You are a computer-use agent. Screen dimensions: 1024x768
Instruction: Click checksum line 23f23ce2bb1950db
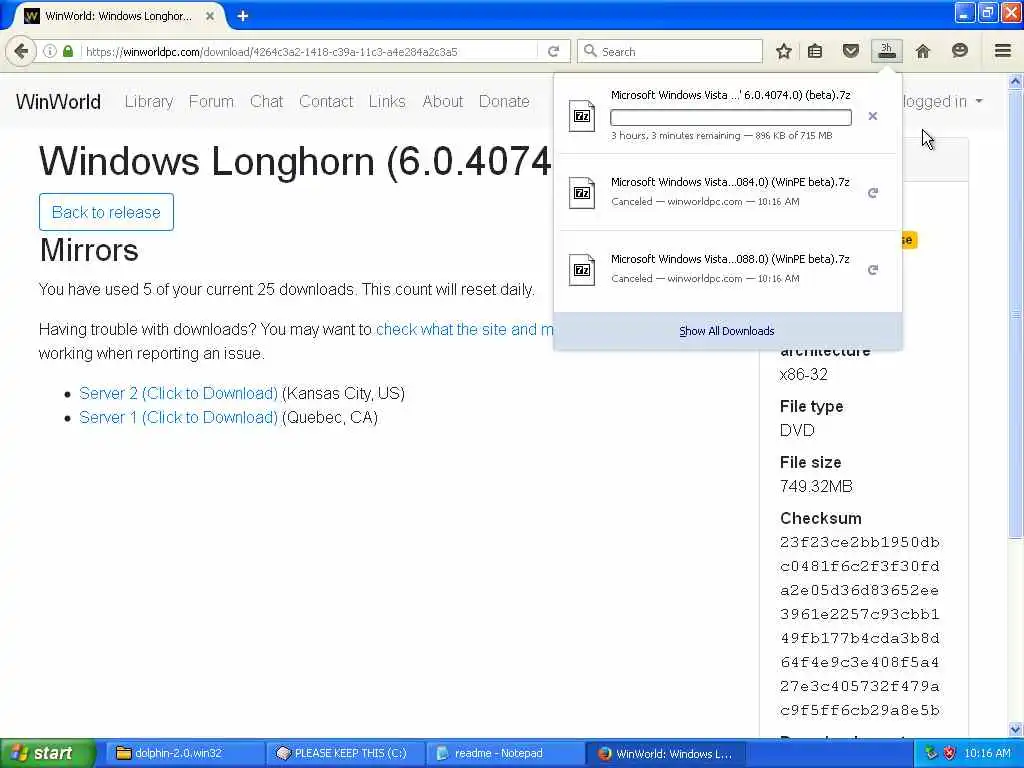point(860,543)
